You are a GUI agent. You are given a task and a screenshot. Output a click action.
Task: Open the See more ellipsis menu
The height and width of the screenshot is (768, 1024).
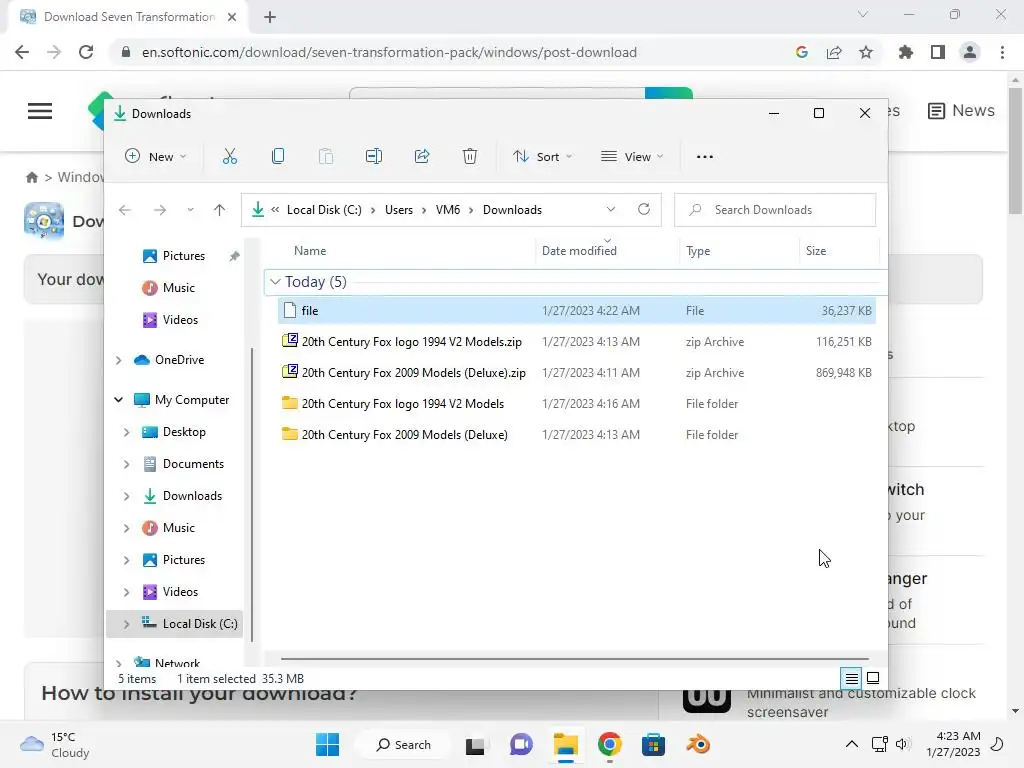[705, 157]
